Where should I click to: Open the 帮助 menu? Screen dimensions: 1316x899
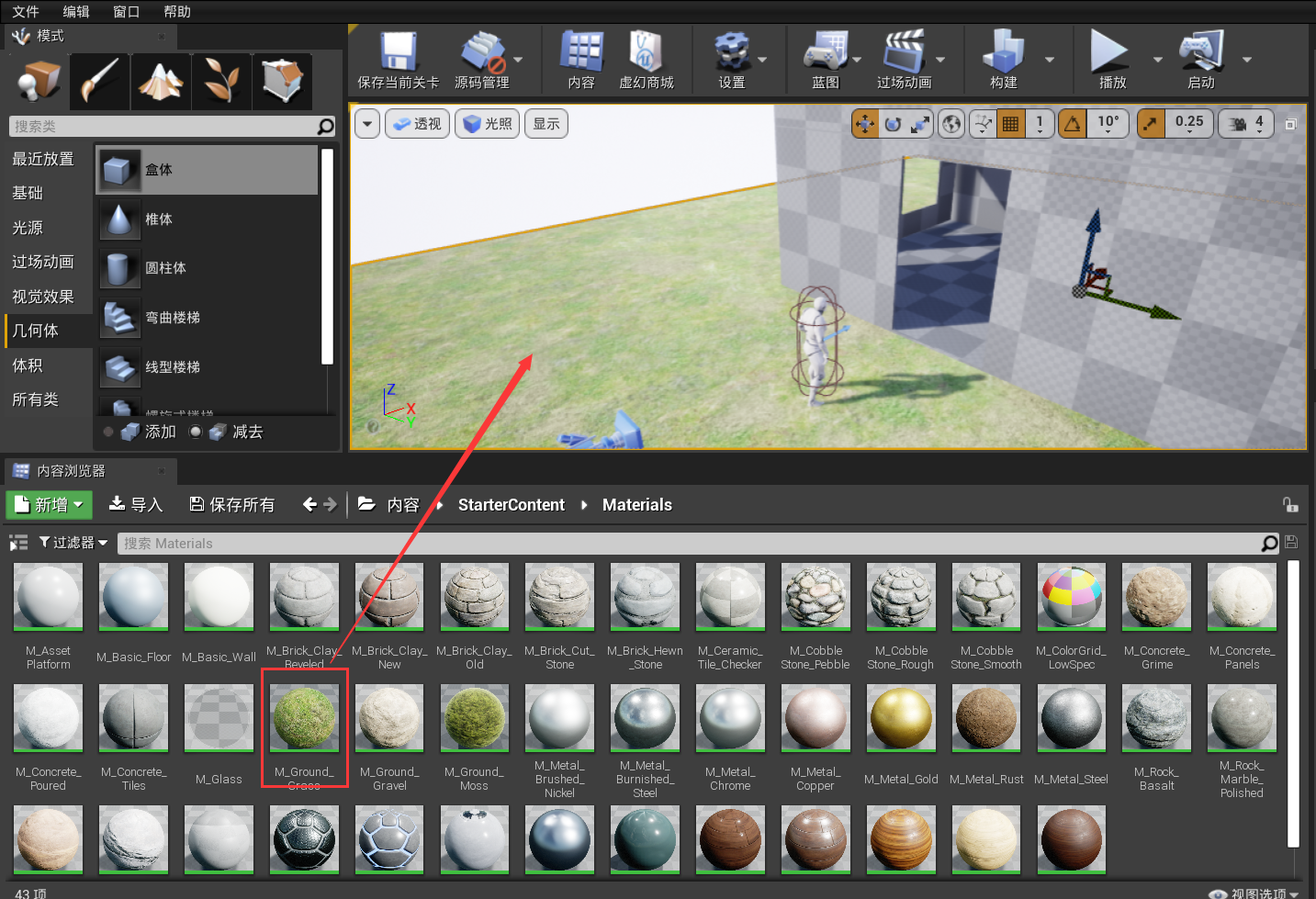click(x=177, y=11)
